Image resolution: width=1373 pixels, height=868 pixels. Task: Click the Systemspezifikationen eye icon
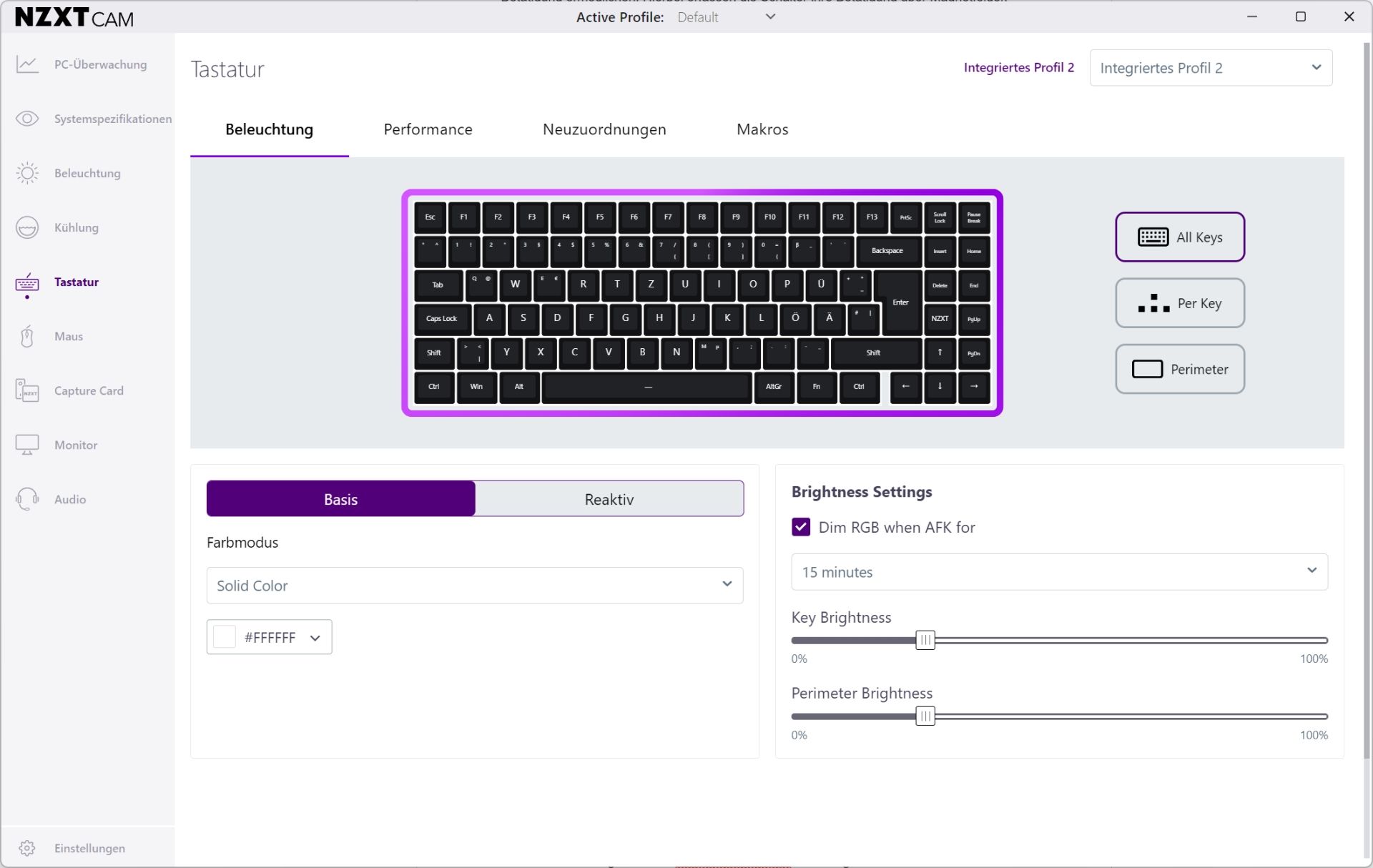[27, 119]
